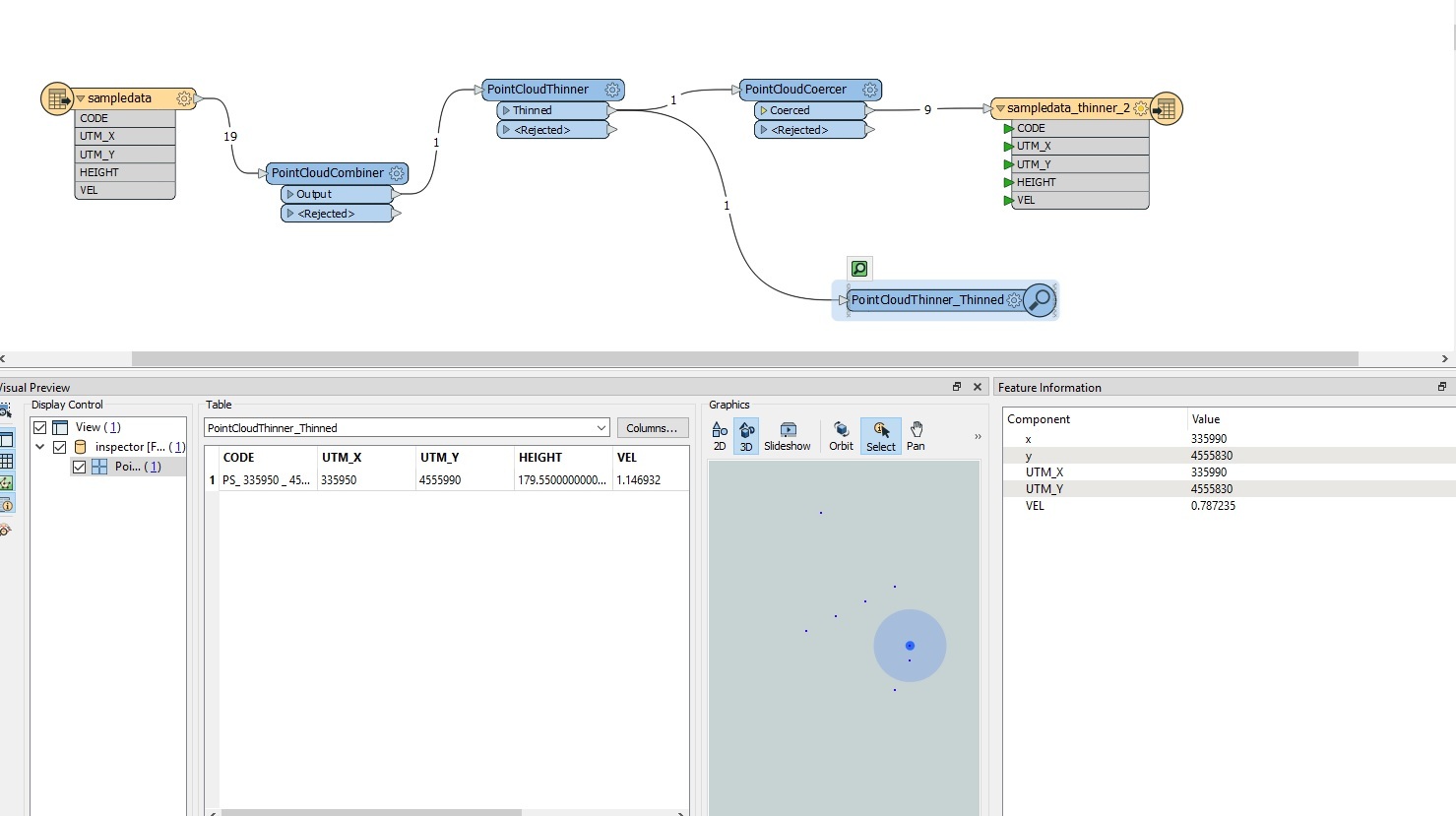Click the canvas horizontal scrollbar
Image resolution: width=1456 pixels, height=816 pixels.
pyautogui.click(x=744, y=358)
